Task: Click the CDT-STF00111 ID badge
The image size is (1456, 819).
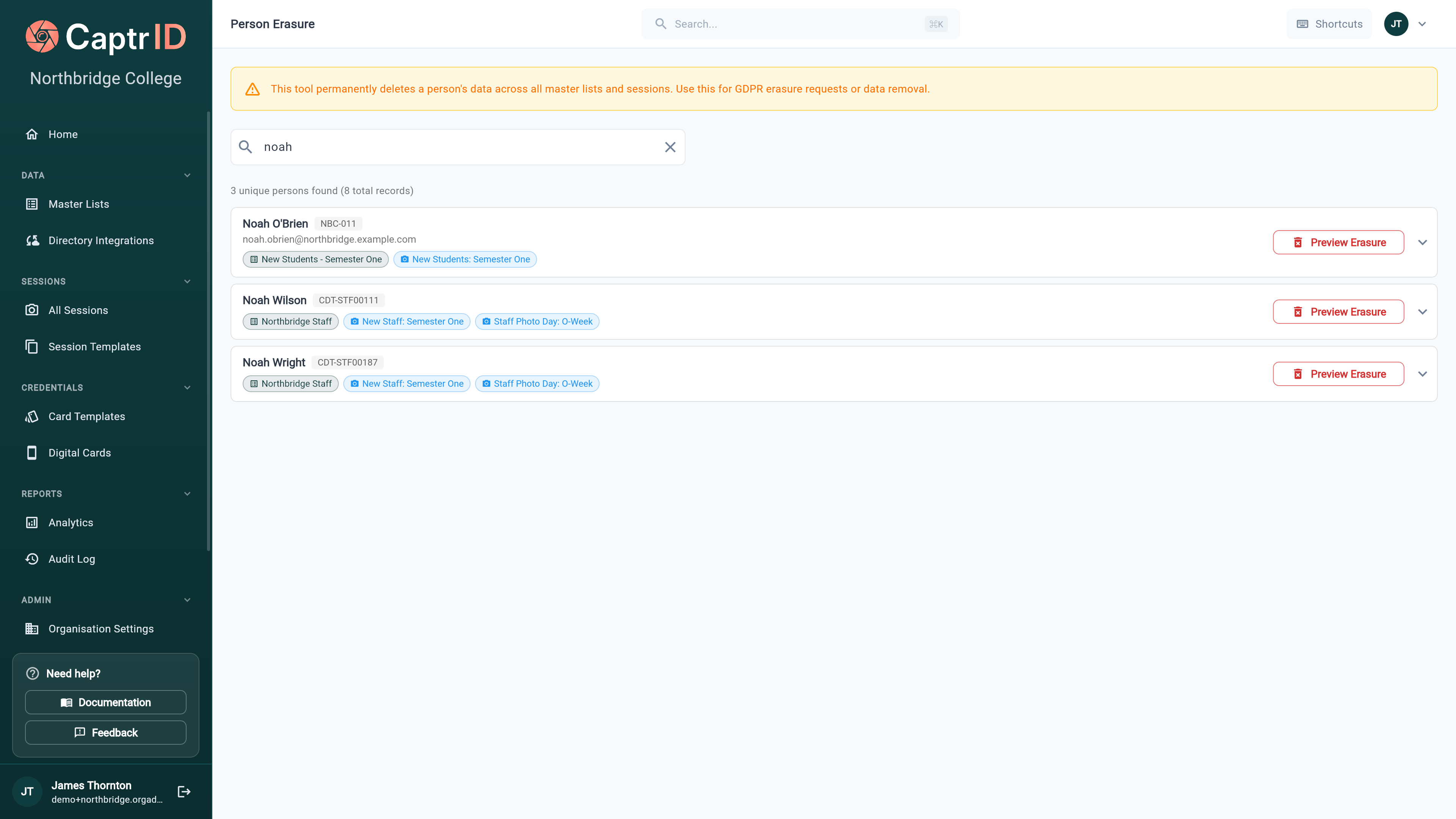Action: (x=348, y=300)
